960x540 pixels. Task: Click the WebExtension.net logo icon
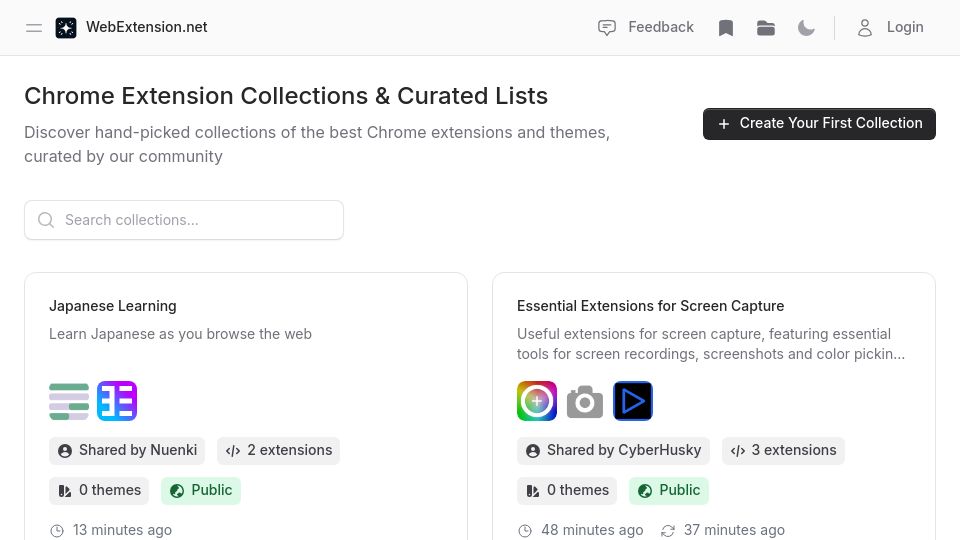click(66, 28)
